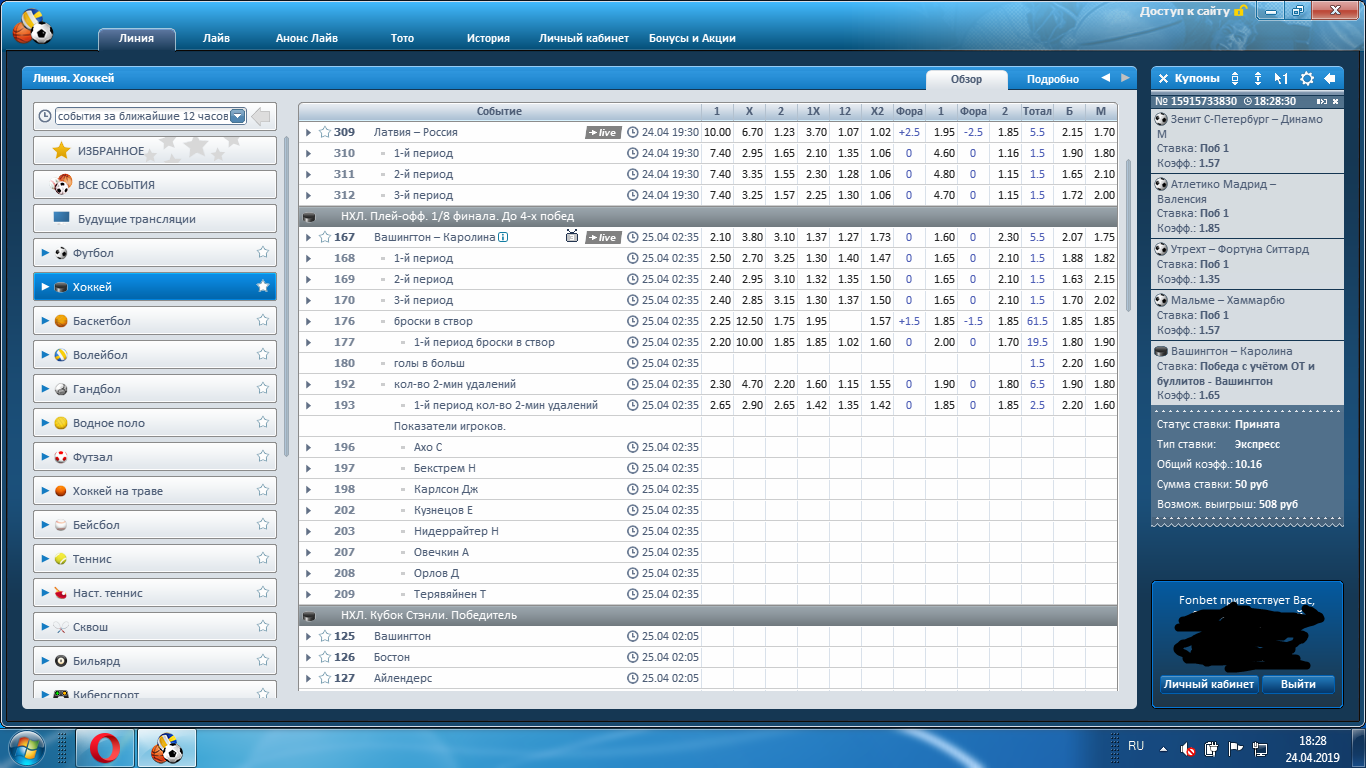Open the ВСЕ СОБЫТИЯ list button

(x=155, y=185)
